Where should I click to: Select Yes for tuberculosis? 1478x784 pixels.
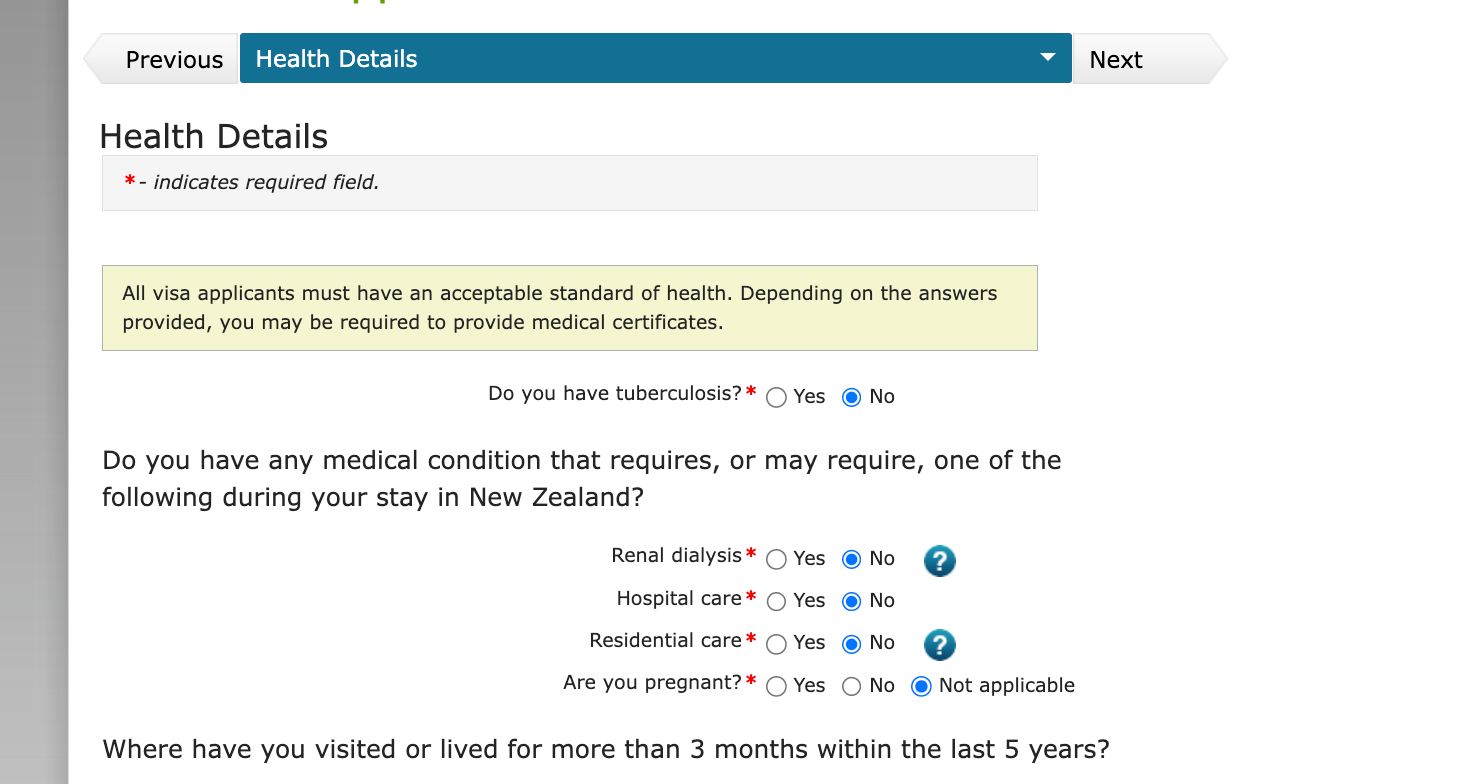click(x=776, y=398)
